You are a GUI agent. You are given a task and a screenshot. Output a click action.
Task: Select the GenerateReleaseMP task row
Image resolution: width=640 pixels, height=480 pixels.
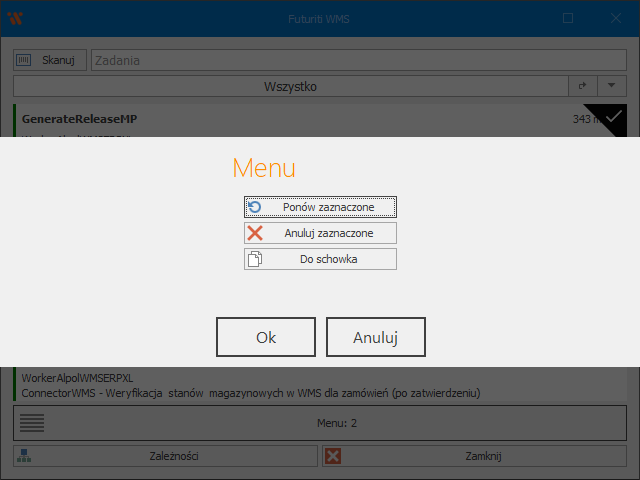click(x=280, y=119)
